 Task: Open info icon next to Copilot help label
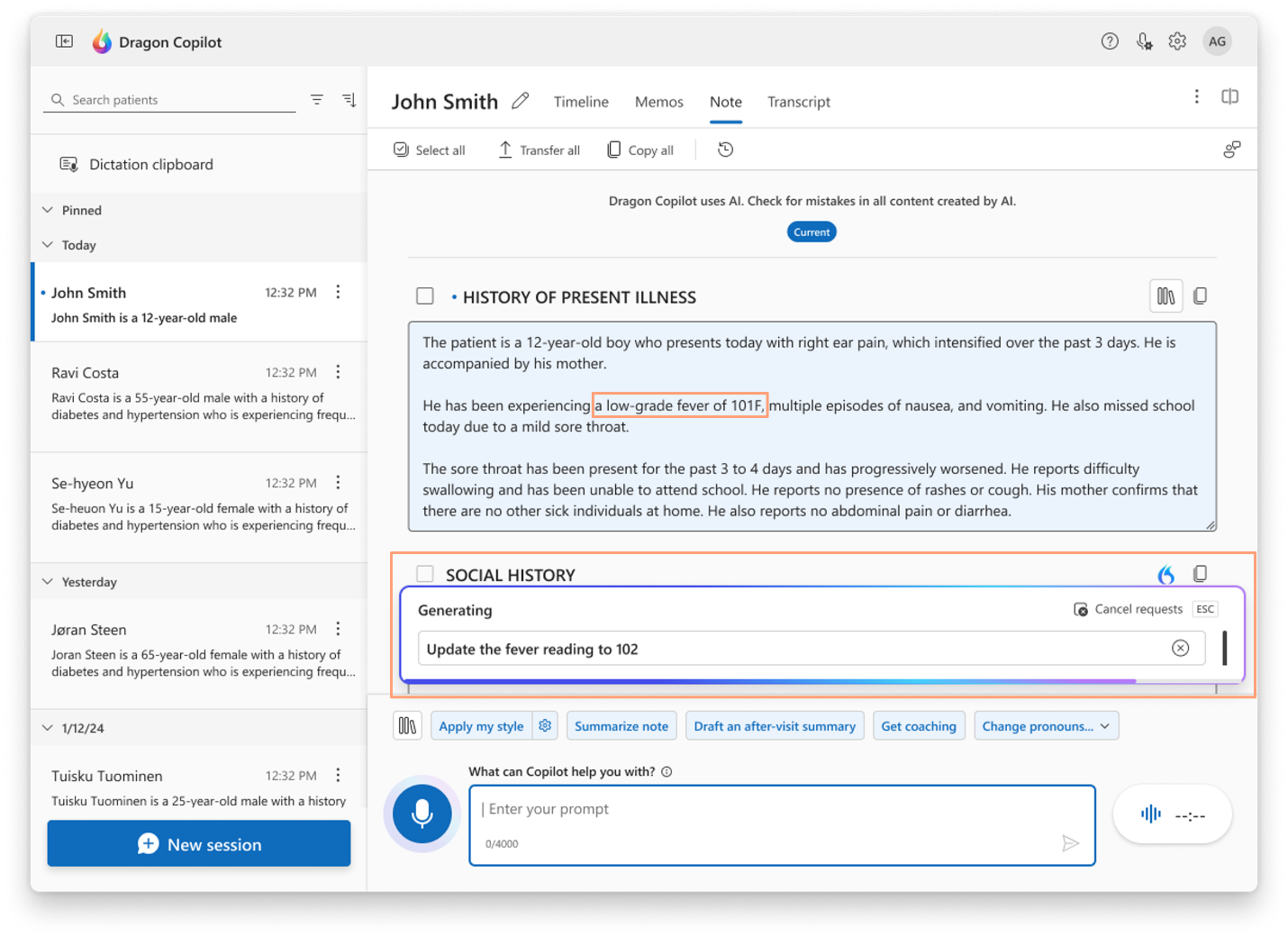tap(667, 771)
